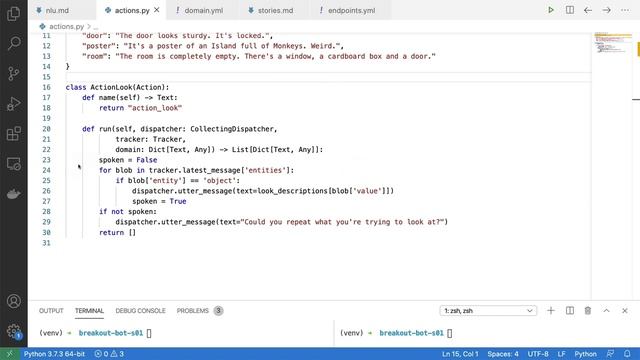Click 'spoken = True' on line 27
Viewport: 640px width, 360px height.
pos(159,201)
